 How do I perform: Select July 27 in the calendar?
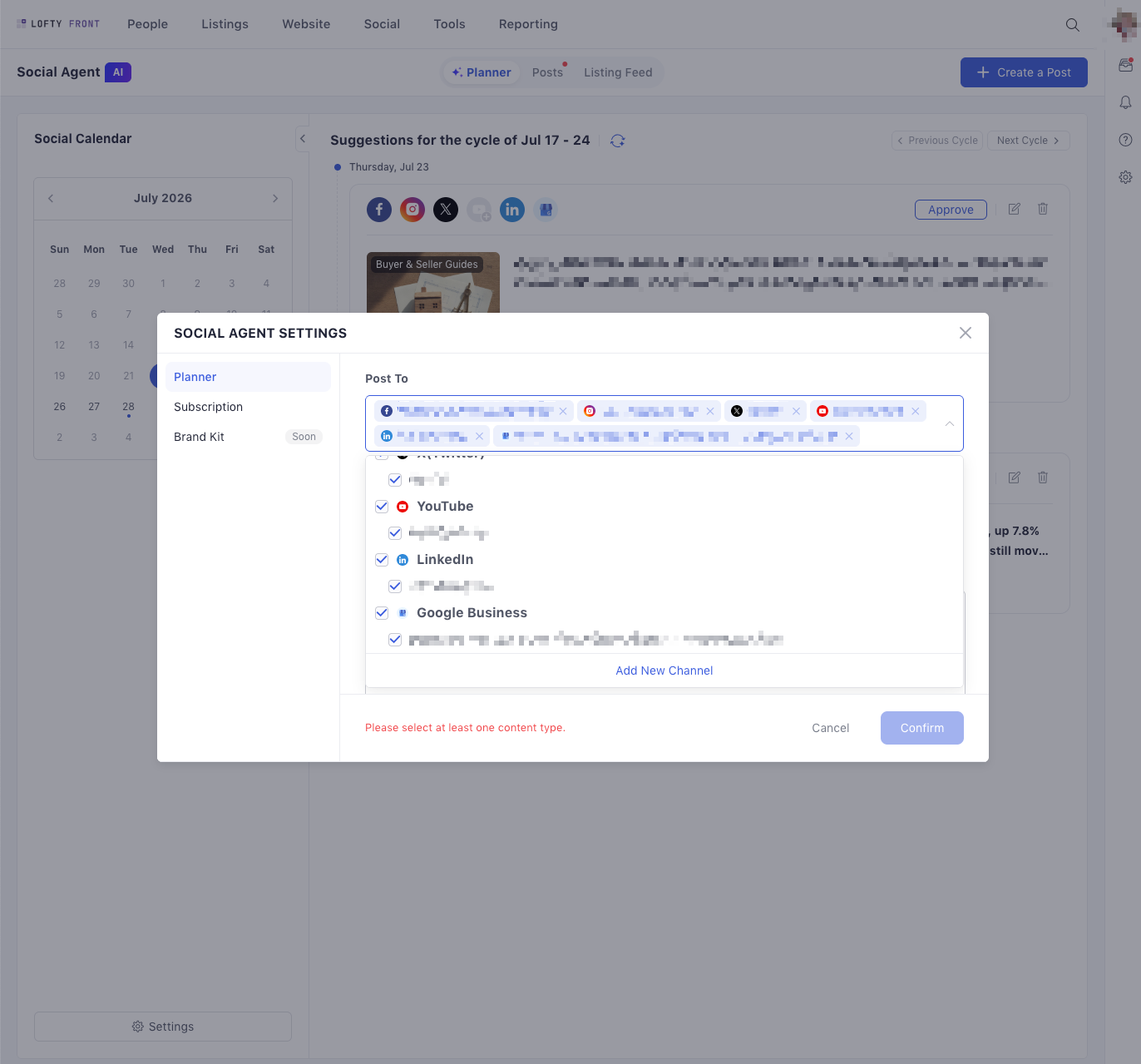point(94,407)
